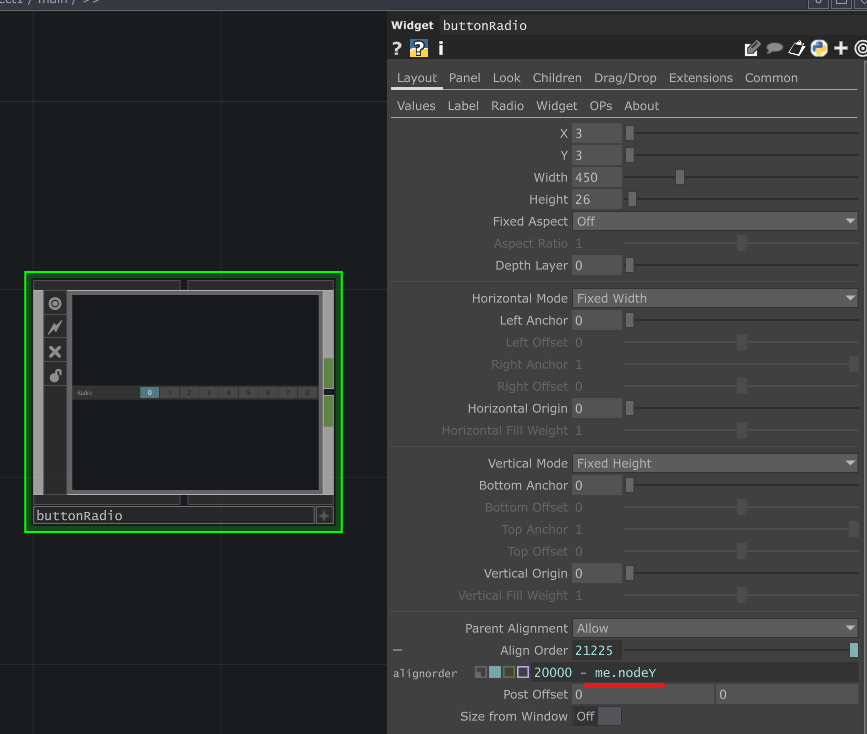Open the Fixed Aspect dropdown
Viewport: 867px width, 734px height.
715,221
